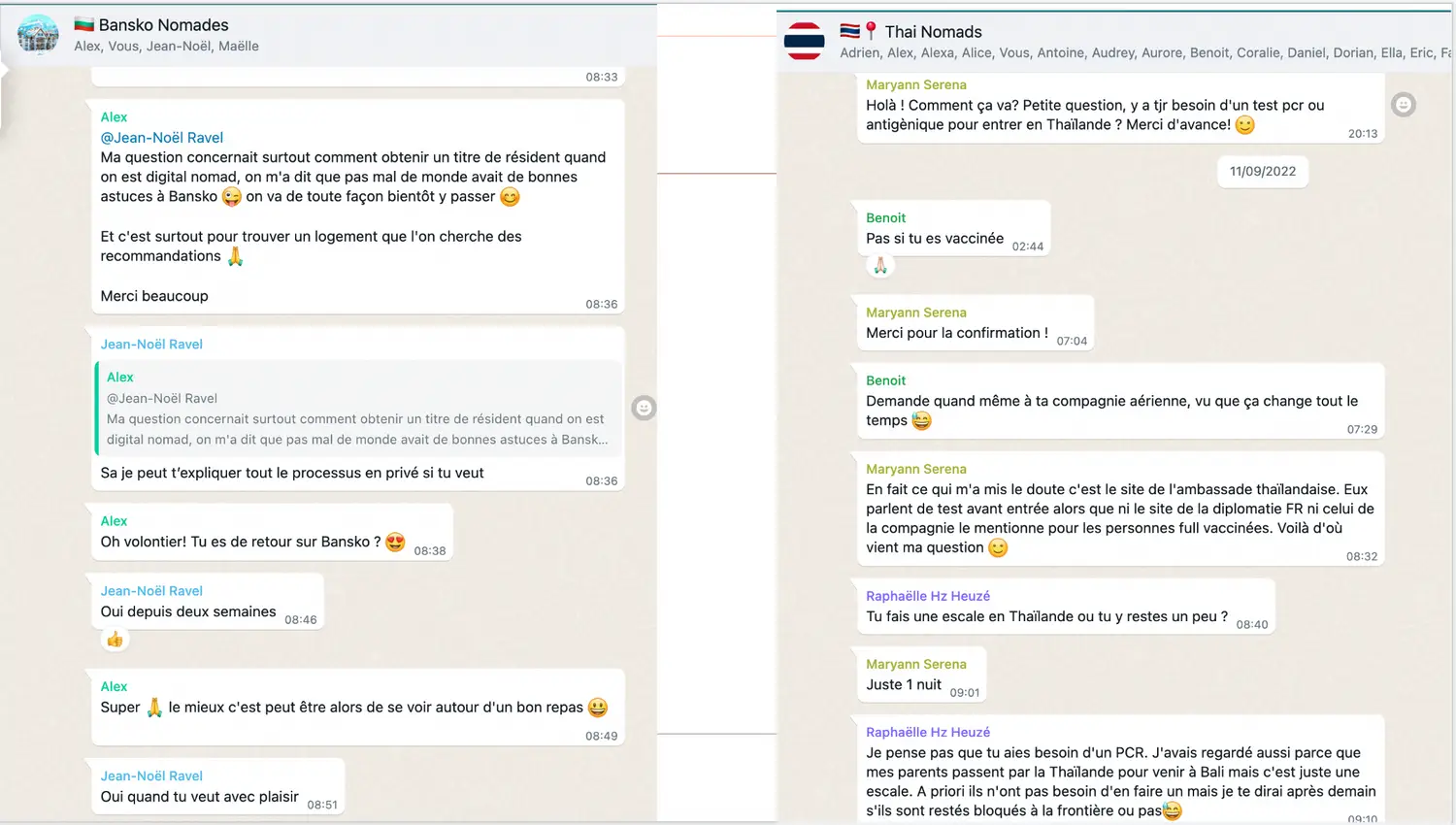Click the Bulgarian flag emoji in group title
This screenshot has width=1456, height=825.
[x=84, y=24]
